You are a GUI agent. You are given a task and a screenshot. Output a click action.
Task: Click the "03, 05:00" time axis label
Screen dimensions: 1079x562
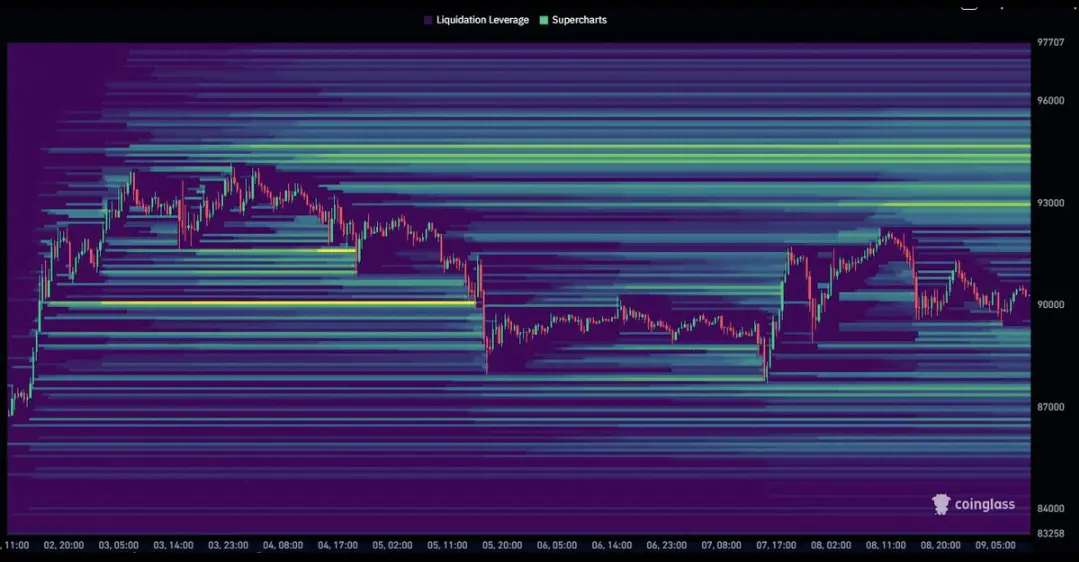(x=118, y=545)
